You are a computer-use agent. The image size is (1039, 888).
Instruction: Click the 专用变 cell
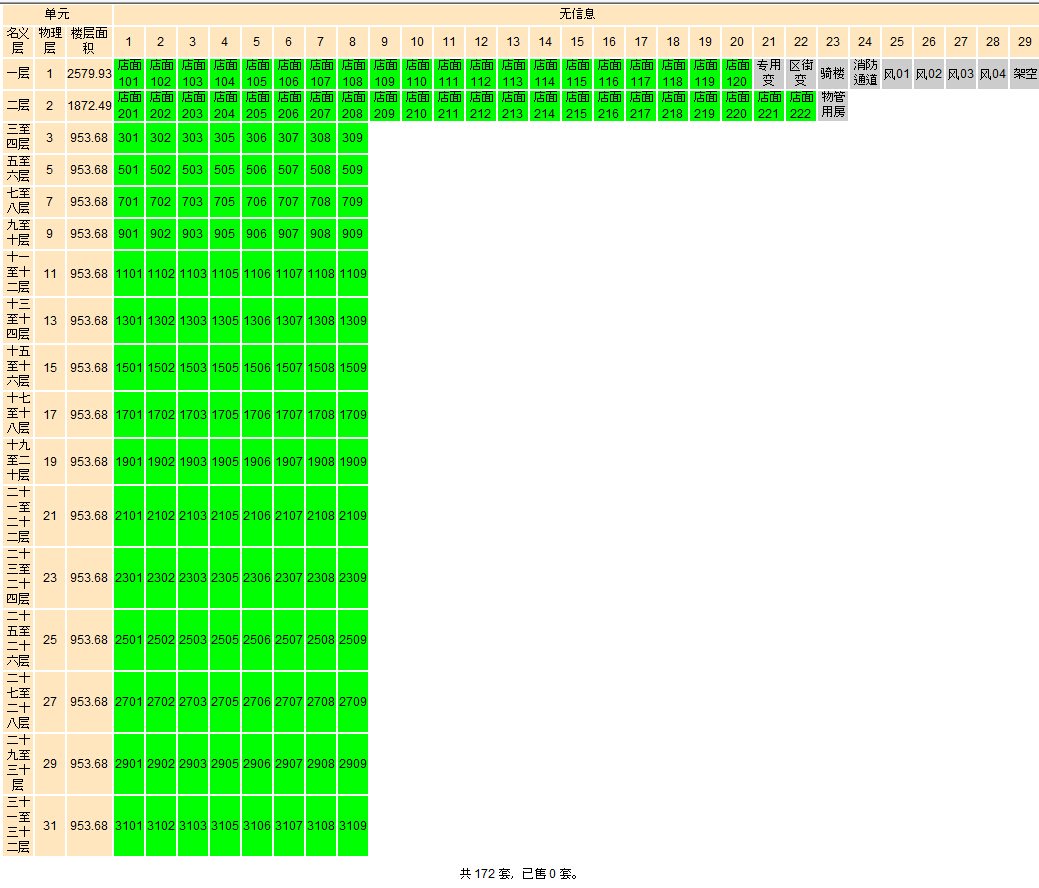[x=769, y=74]
